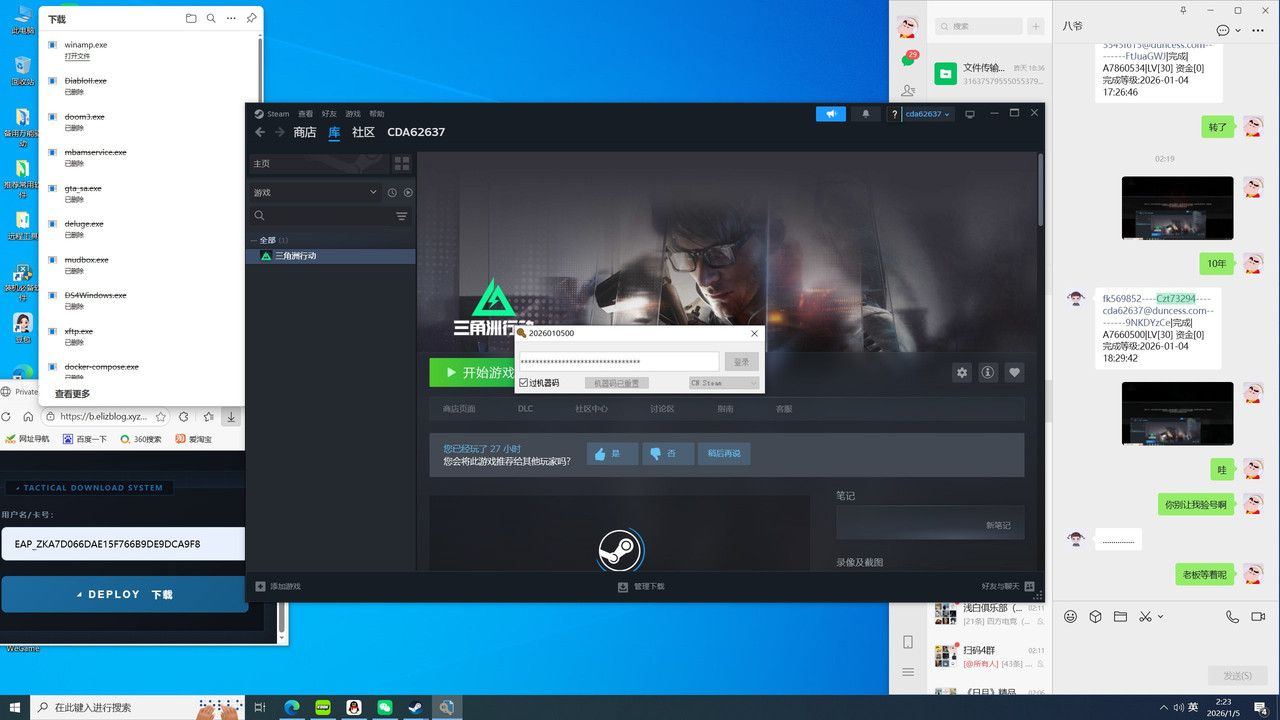Click the browser downloads toolbar icon

231,417
